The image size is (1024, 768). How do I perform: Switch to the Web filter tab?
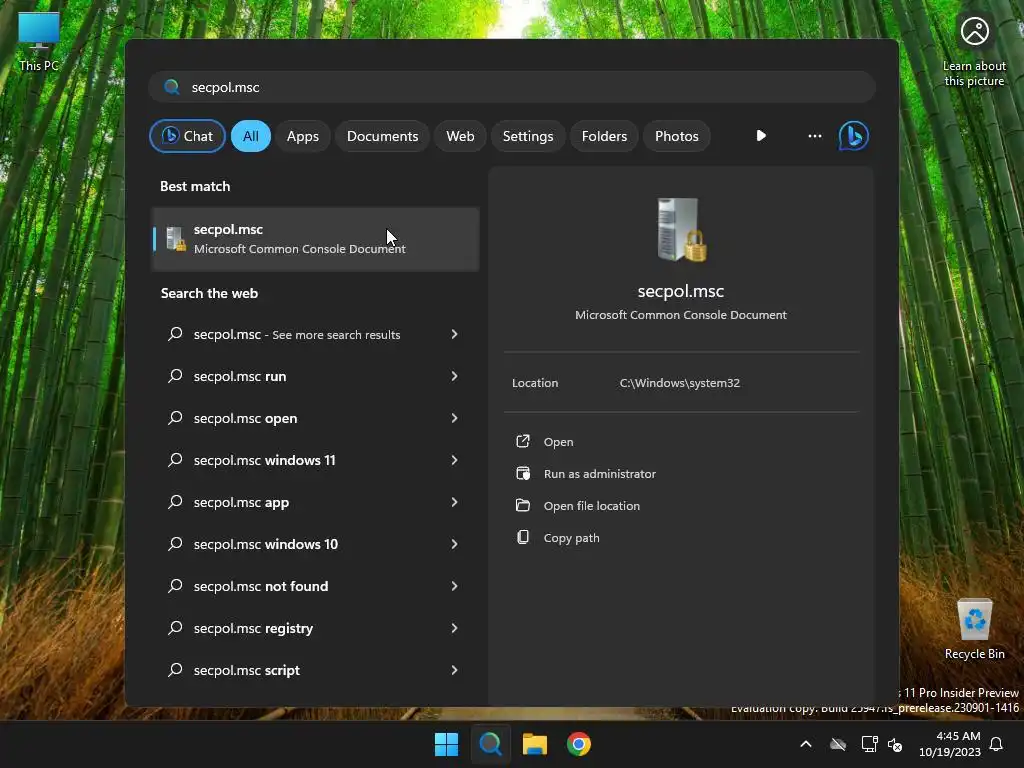point(460,136)
